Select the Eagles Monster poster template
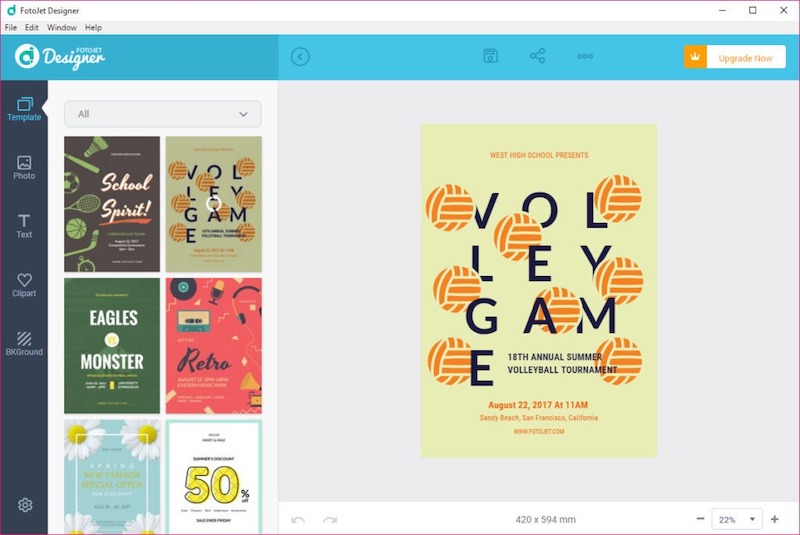Image resolution: width=800 pixels, height=535 pixels. [112, 345]
